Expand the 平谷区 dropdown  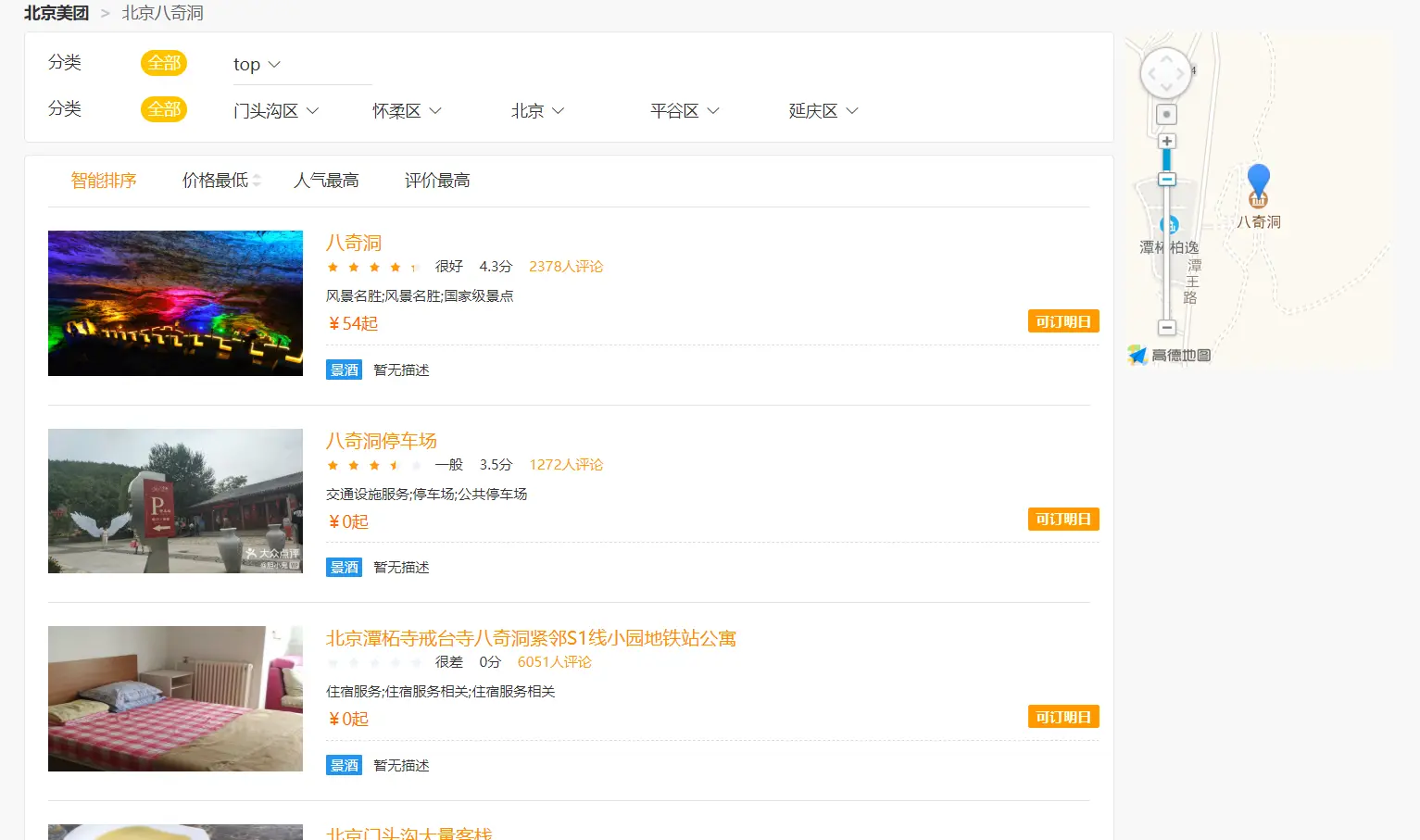point(685,111)
